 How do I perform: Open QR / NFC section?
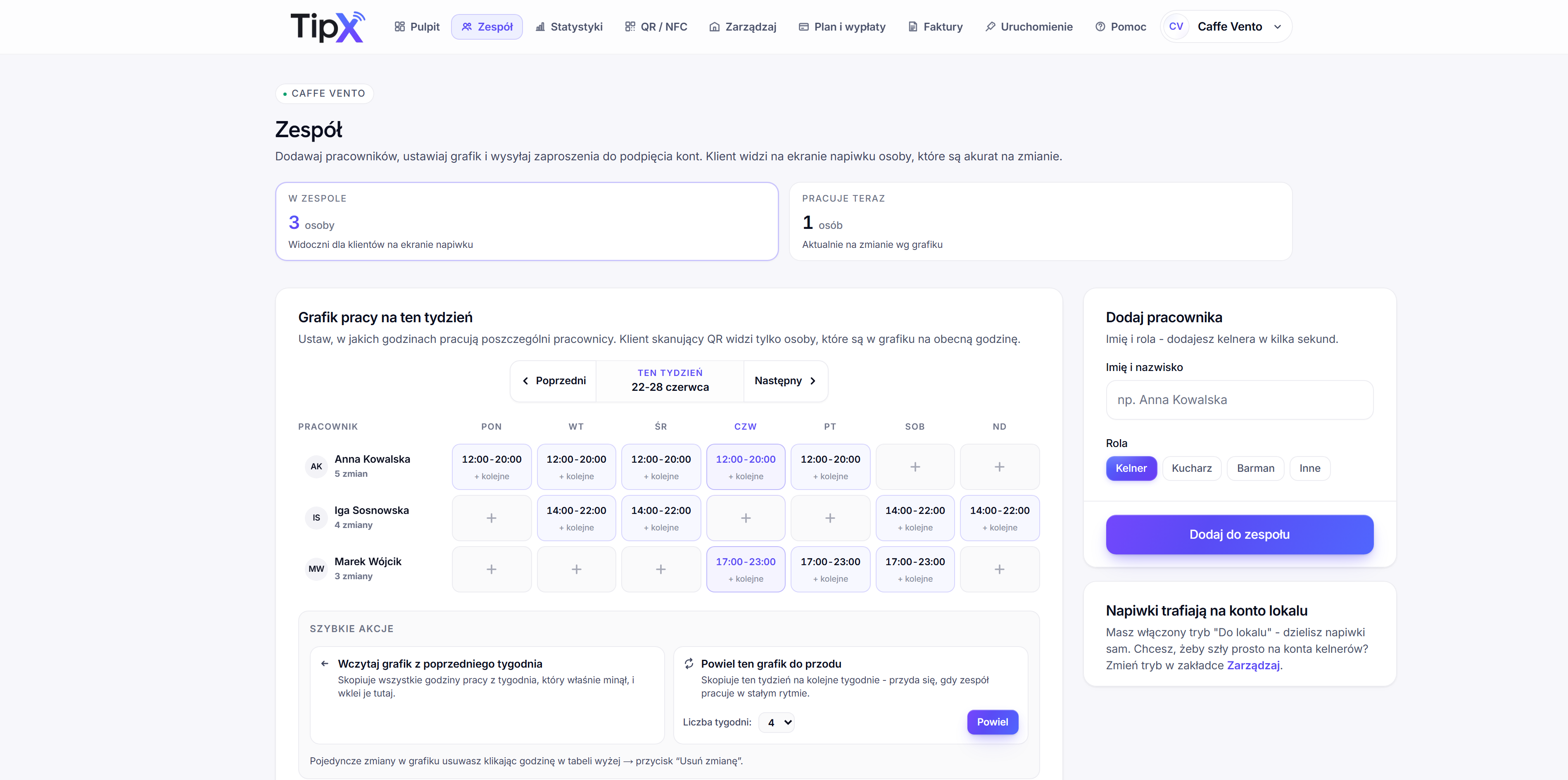[x=656, y=27]
